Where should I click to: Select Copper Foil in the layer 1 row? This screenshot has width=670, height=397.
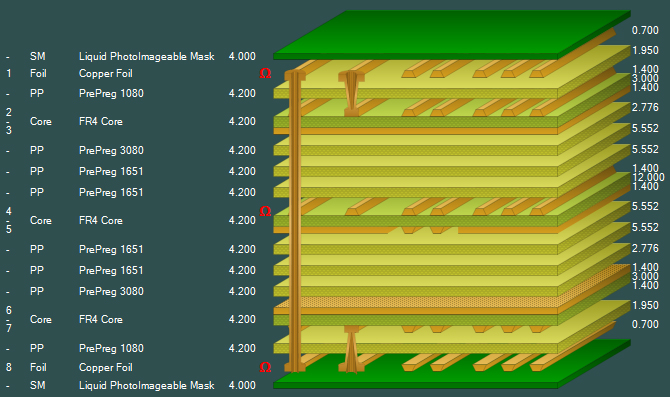click(x=106, y=74)
